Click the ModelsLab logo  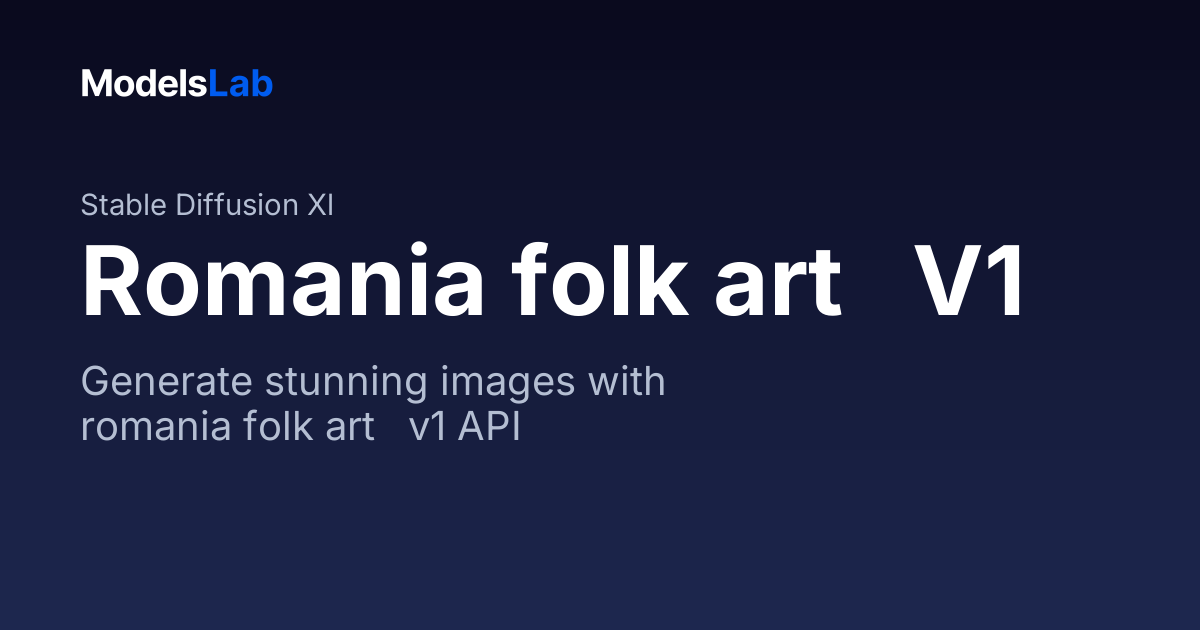pyautogui.click(x=177, y=84)
